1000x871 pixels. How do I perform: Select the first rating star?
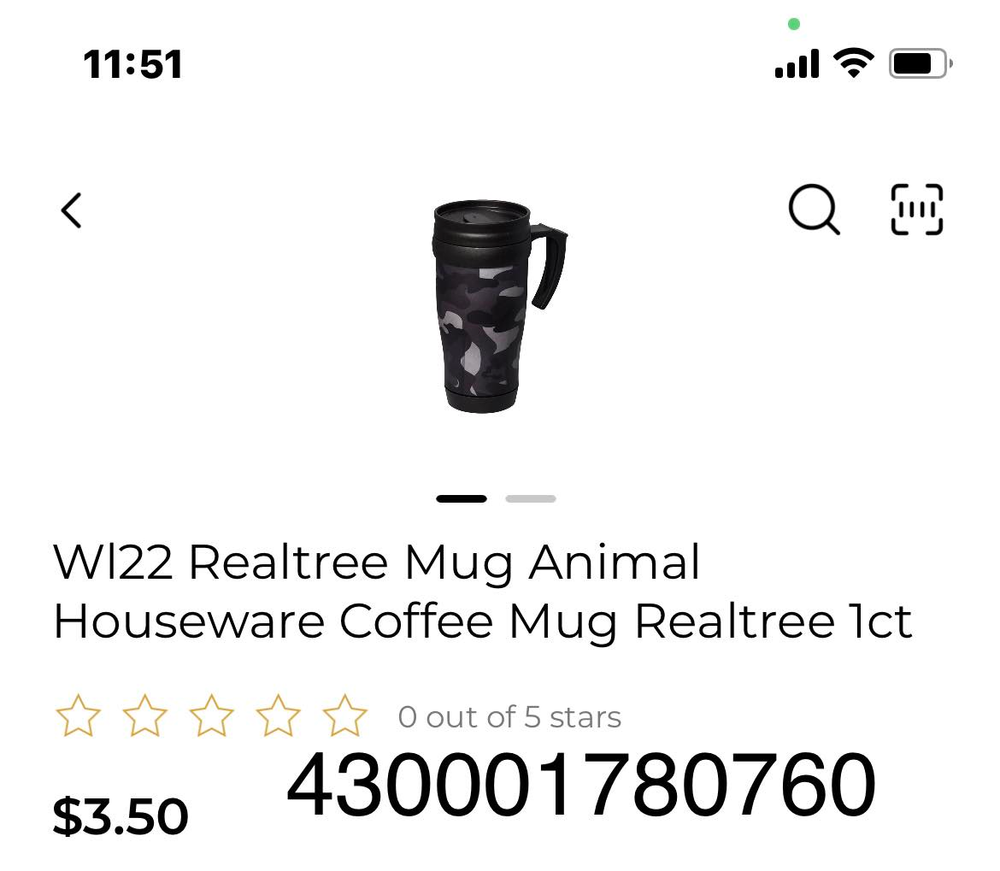click(x=78, y=716)
